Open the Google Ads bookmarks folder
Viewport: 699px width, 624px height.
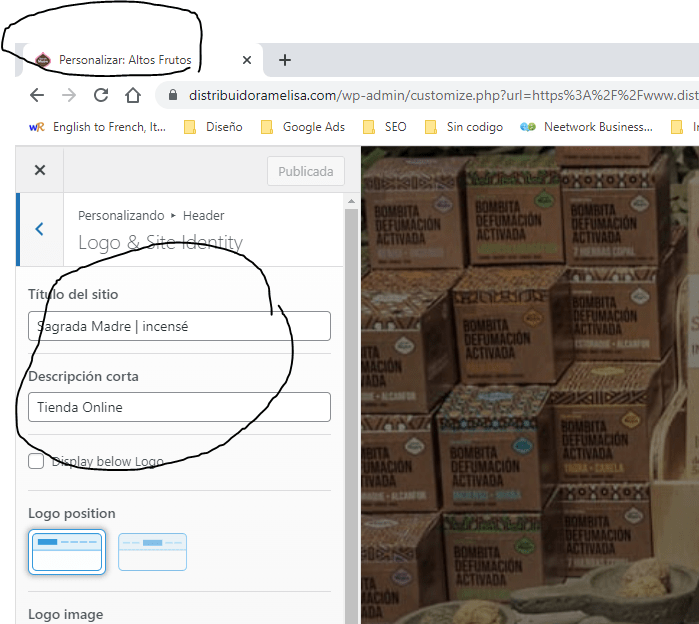pos(303,127)
